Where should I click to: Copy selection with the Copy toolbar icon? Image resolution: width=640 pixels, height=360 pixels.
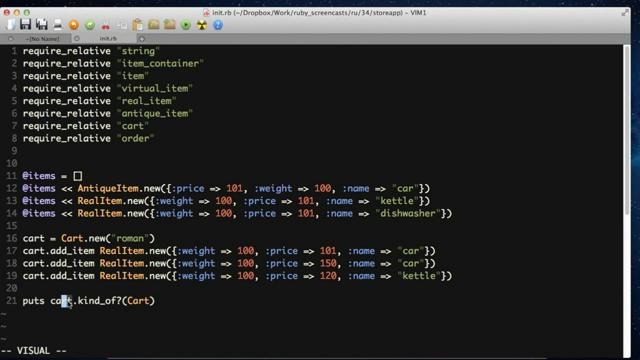tap(122, 25)
